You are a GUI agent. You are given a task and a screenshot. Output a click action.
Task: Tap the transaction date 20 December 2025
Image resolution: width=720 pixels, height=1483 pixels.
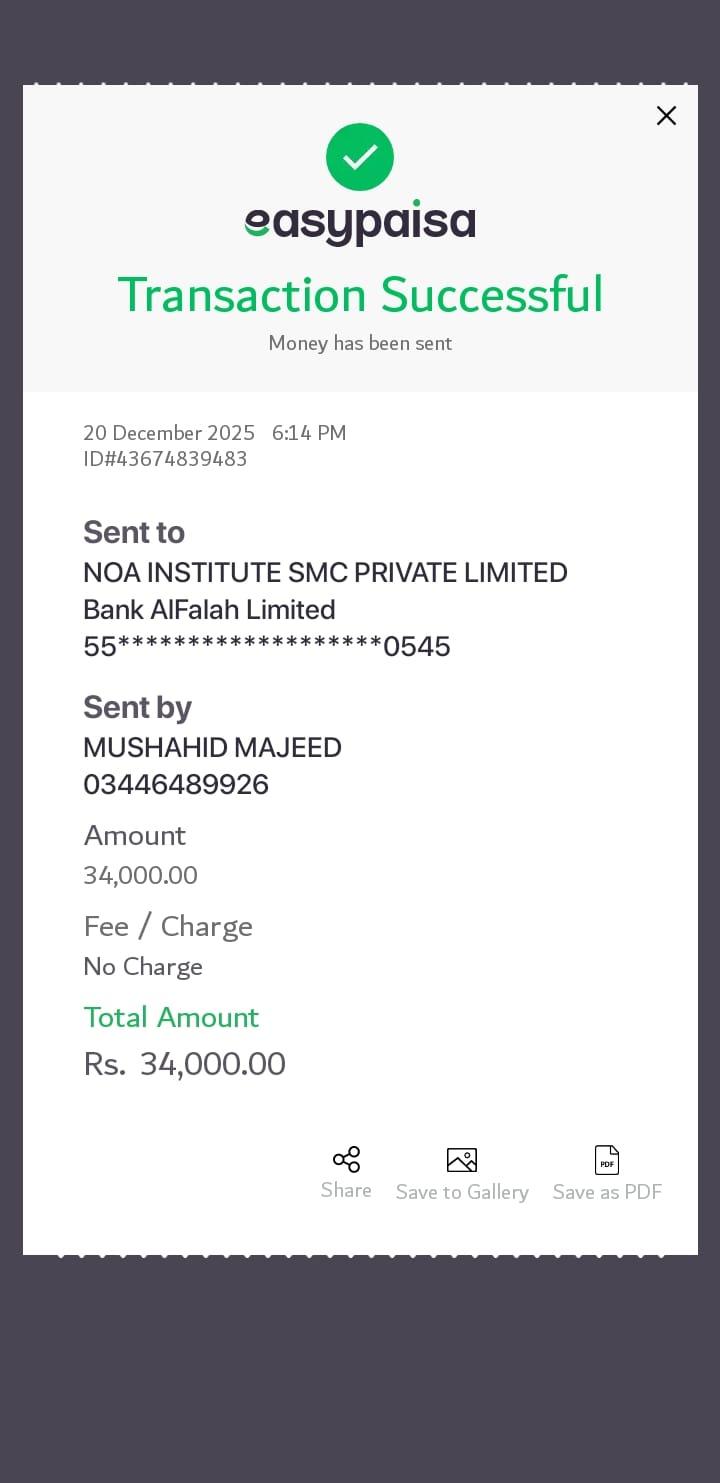pyautogui.click(x=169, y=433)
